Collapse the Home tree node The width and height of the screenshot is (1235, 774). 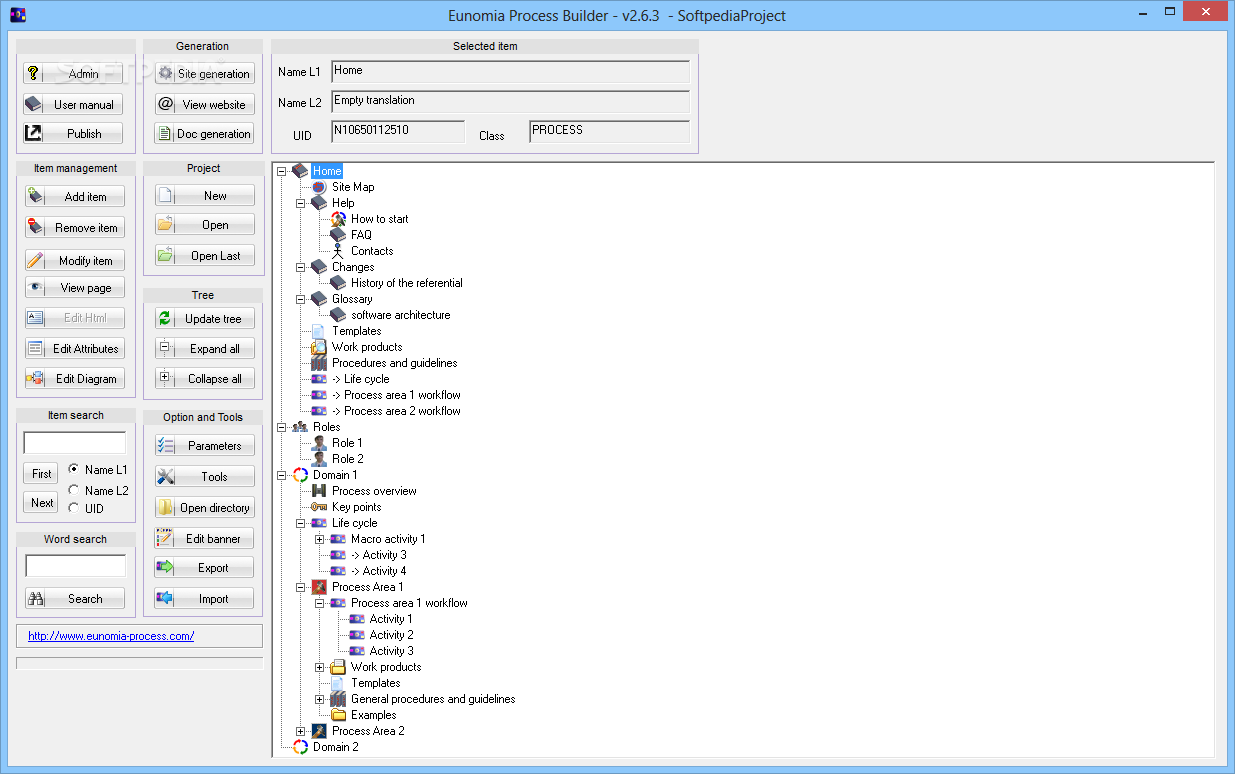click(282, 171)
